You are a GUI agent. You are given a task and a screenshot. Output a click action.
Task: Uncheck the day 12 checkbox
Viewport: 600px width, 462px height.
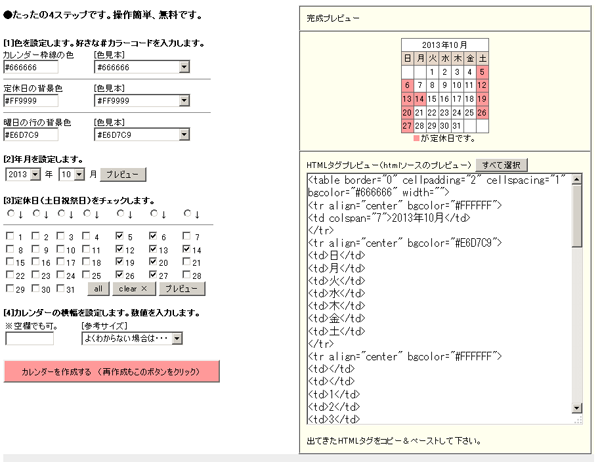click(x=119, y=249)
